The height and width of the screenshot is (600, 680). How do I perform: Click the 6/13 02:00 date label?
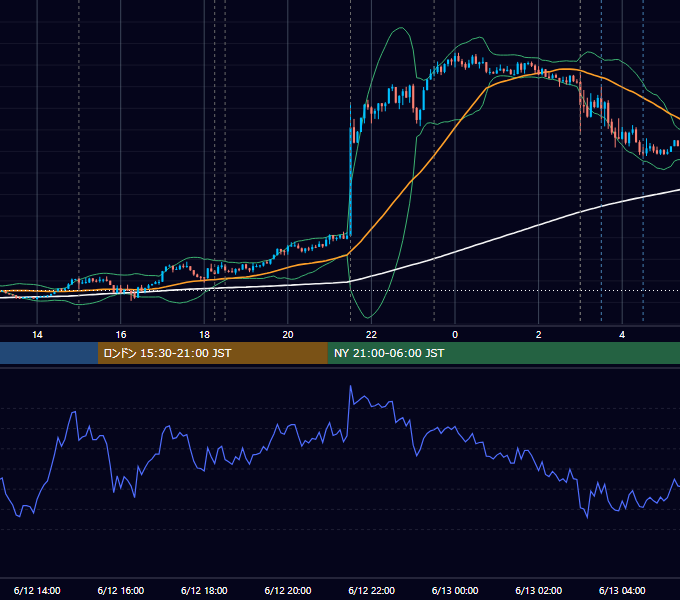538,590
